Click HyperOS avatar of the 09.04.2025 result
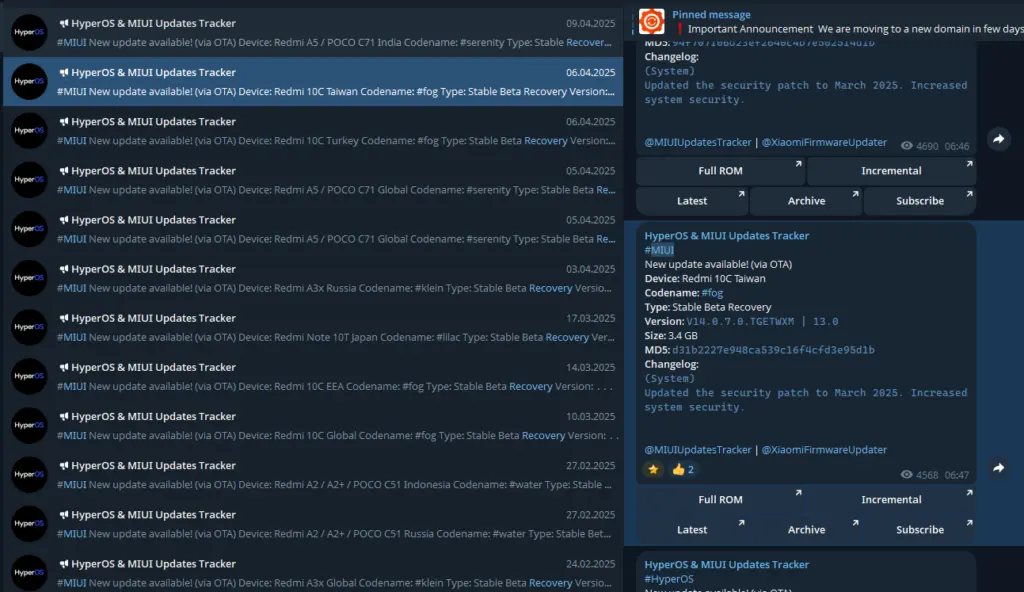Screen dimensions: 1024x592 click(29, 33)
